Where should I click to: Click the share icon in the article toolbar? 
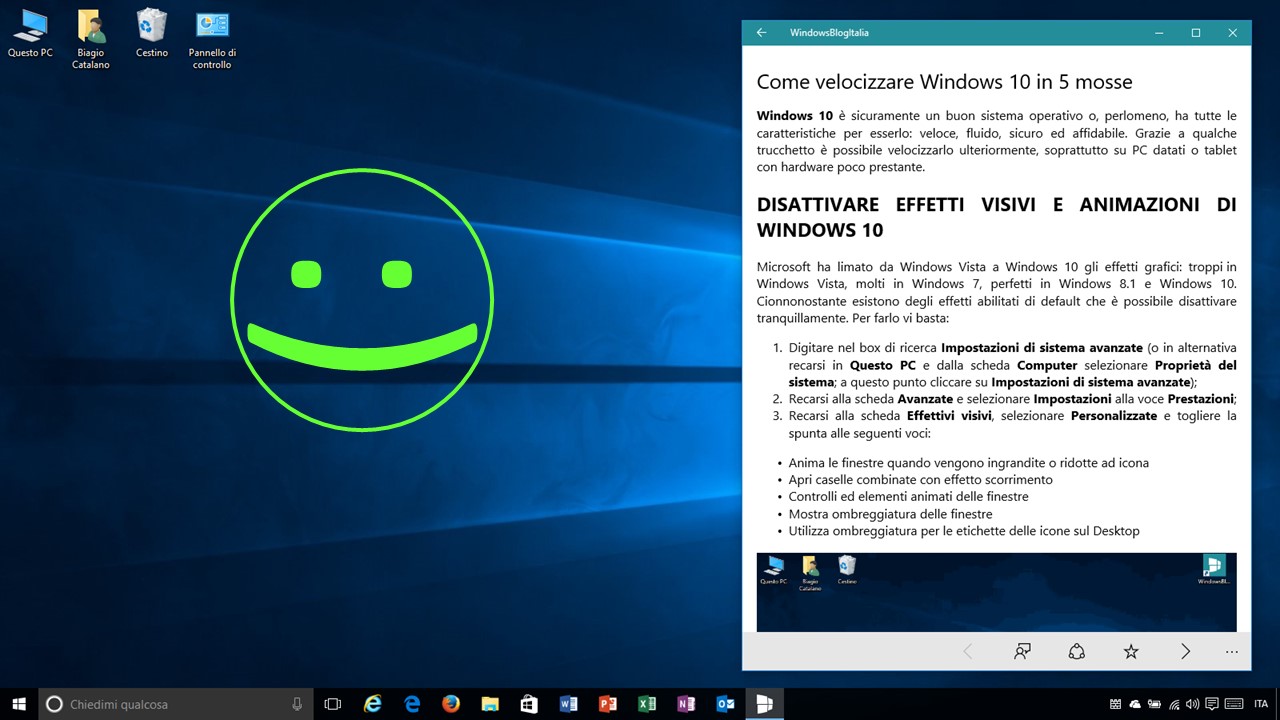click(1076, 651)
